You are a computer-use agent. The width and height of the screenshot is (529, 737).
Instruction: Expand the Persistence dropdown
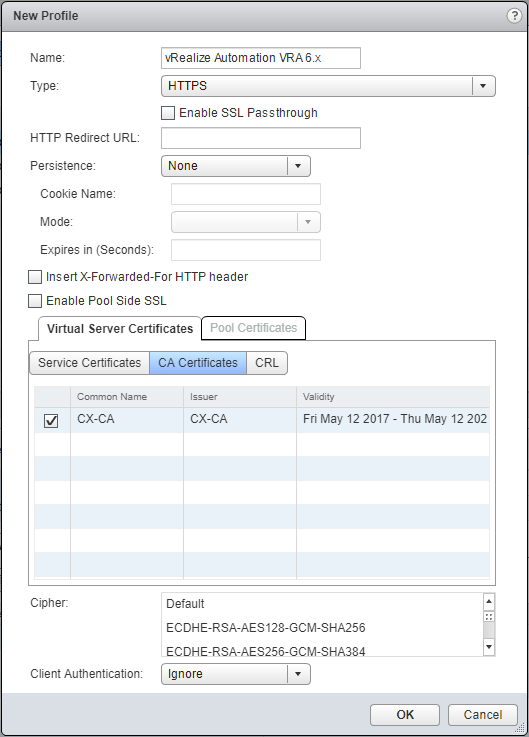click(236, 166)
